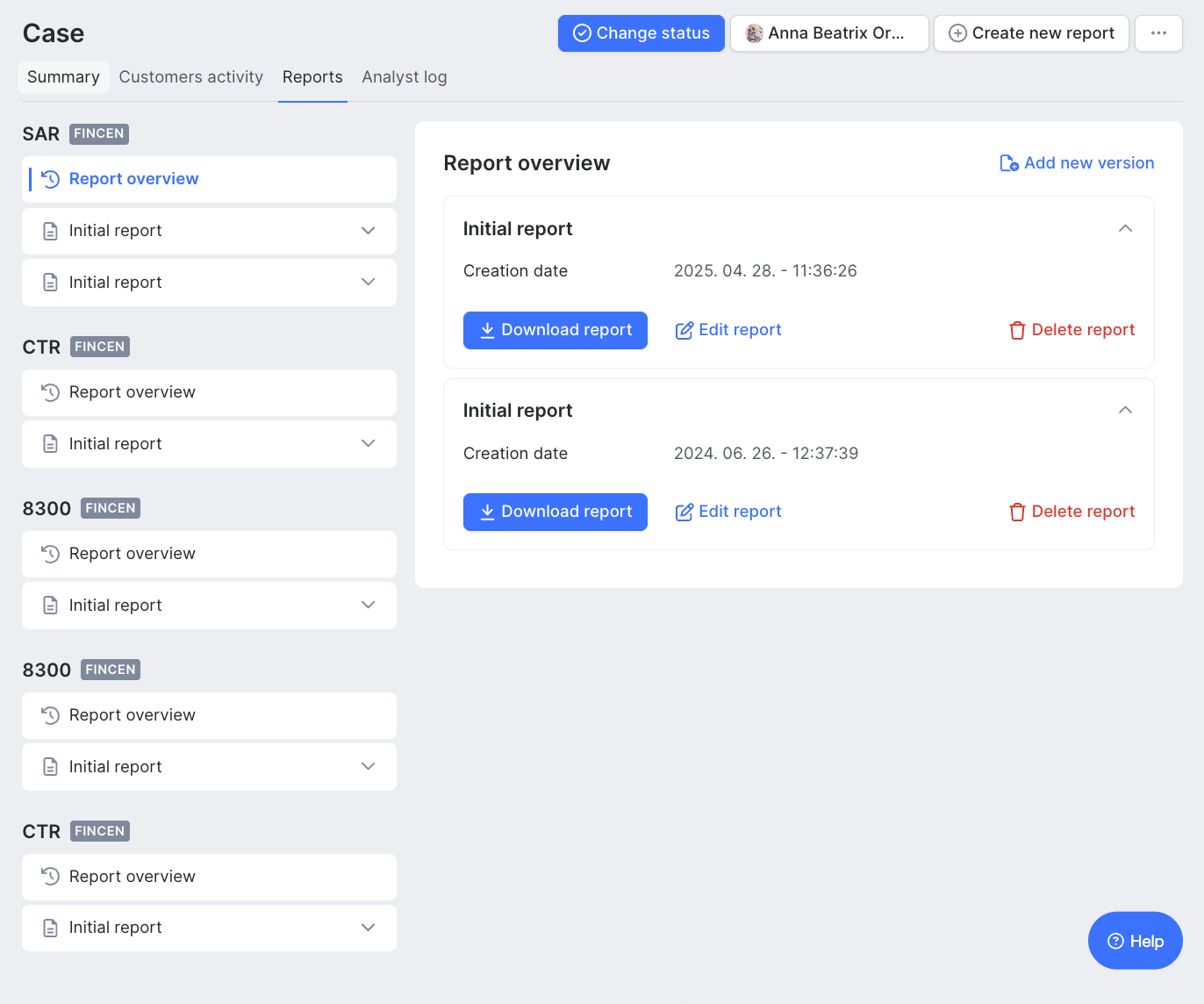Viewport: 1204px width, 1004px height.
Task: Delete the 2024. 06. 26. report
Action: point(1071,512)
